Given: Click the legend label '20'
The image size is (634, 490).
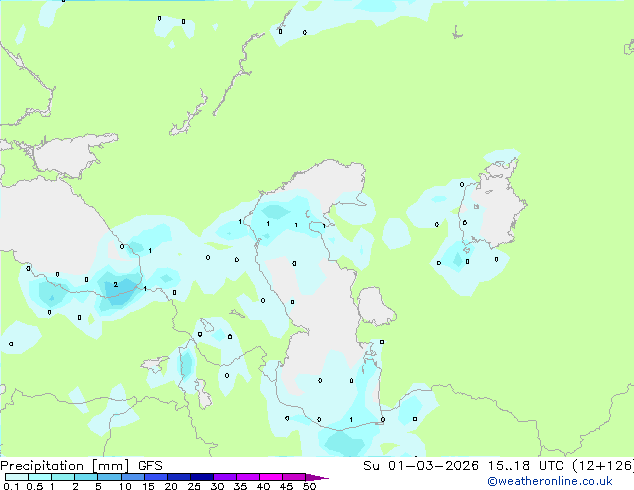Looking at the screenshot, I should click(171, 486).
